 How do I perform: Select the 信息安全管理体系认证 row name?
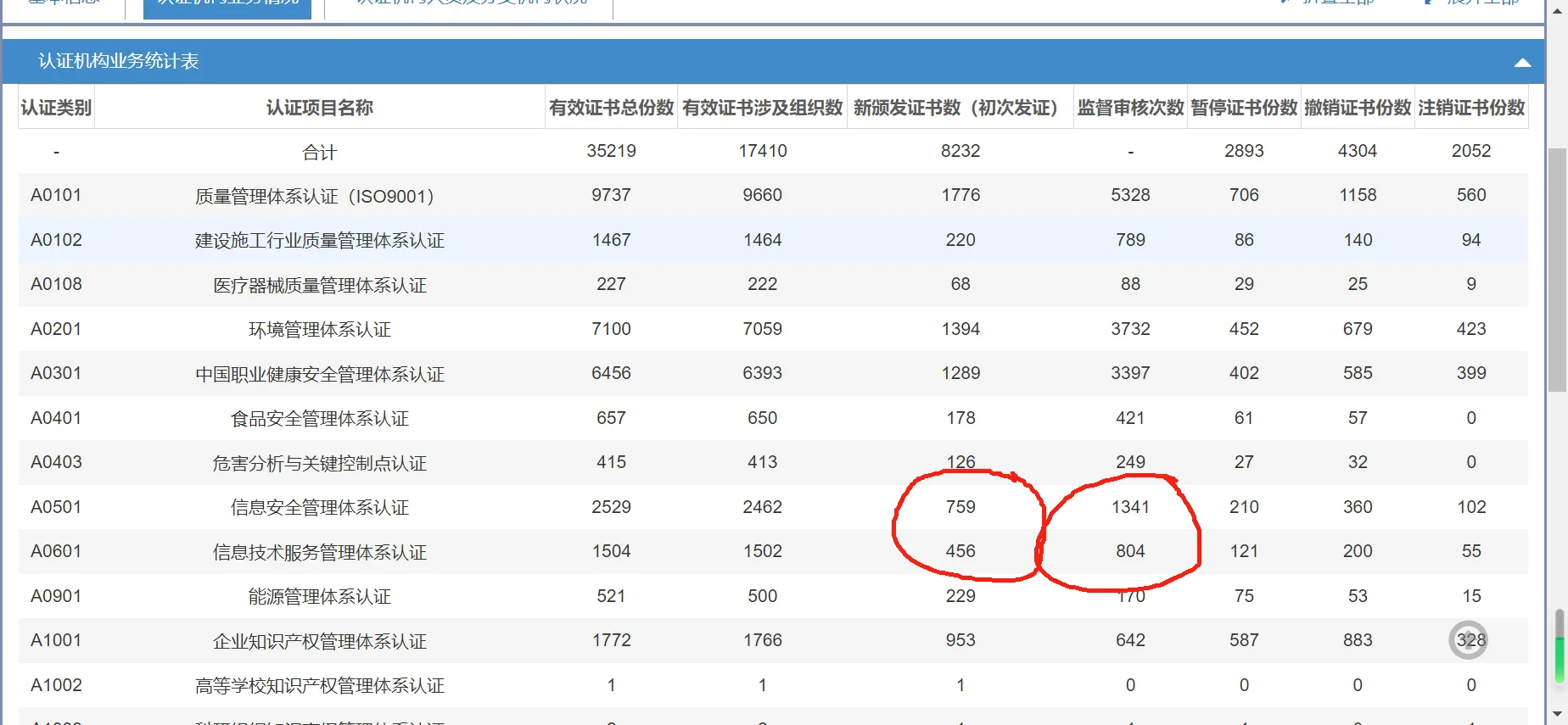point(319,507)
